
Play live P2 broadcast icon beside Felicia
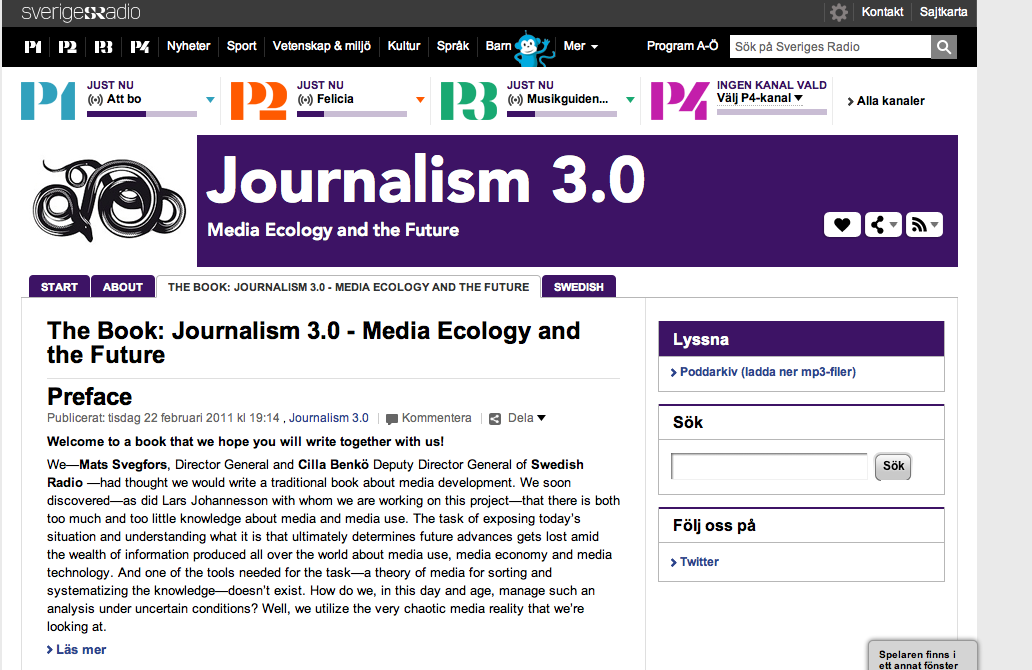[305, 99]
